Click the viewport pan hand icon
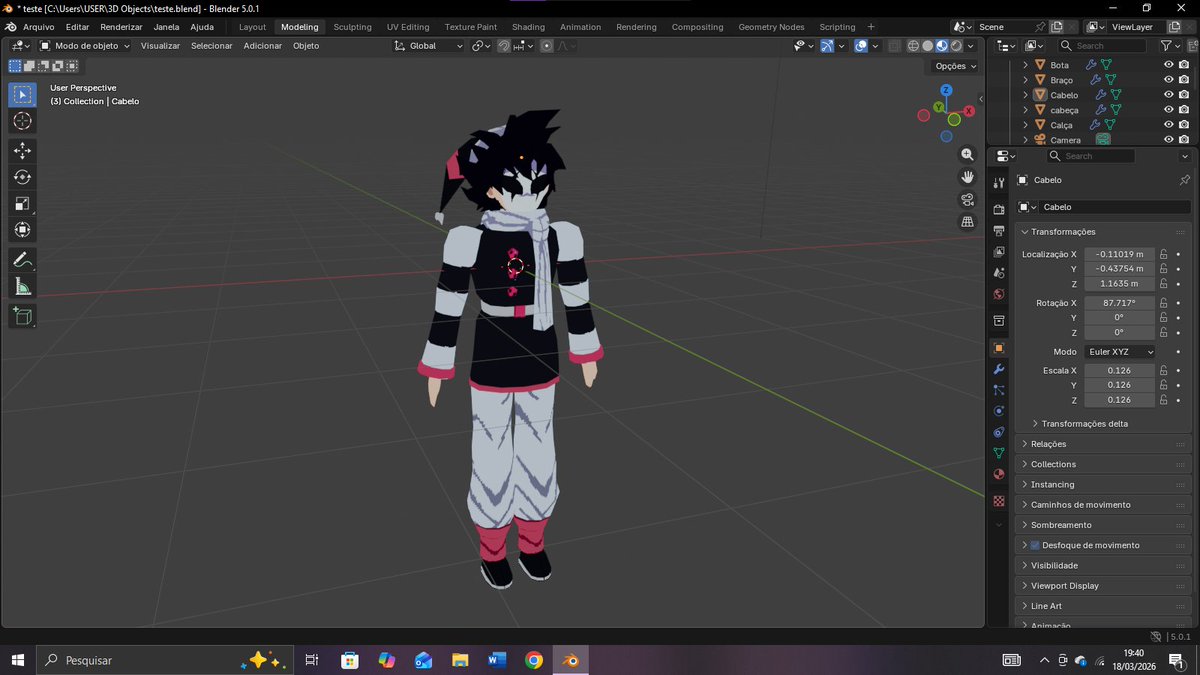This screenshot has width=1200, height=675. pos(967,177)
